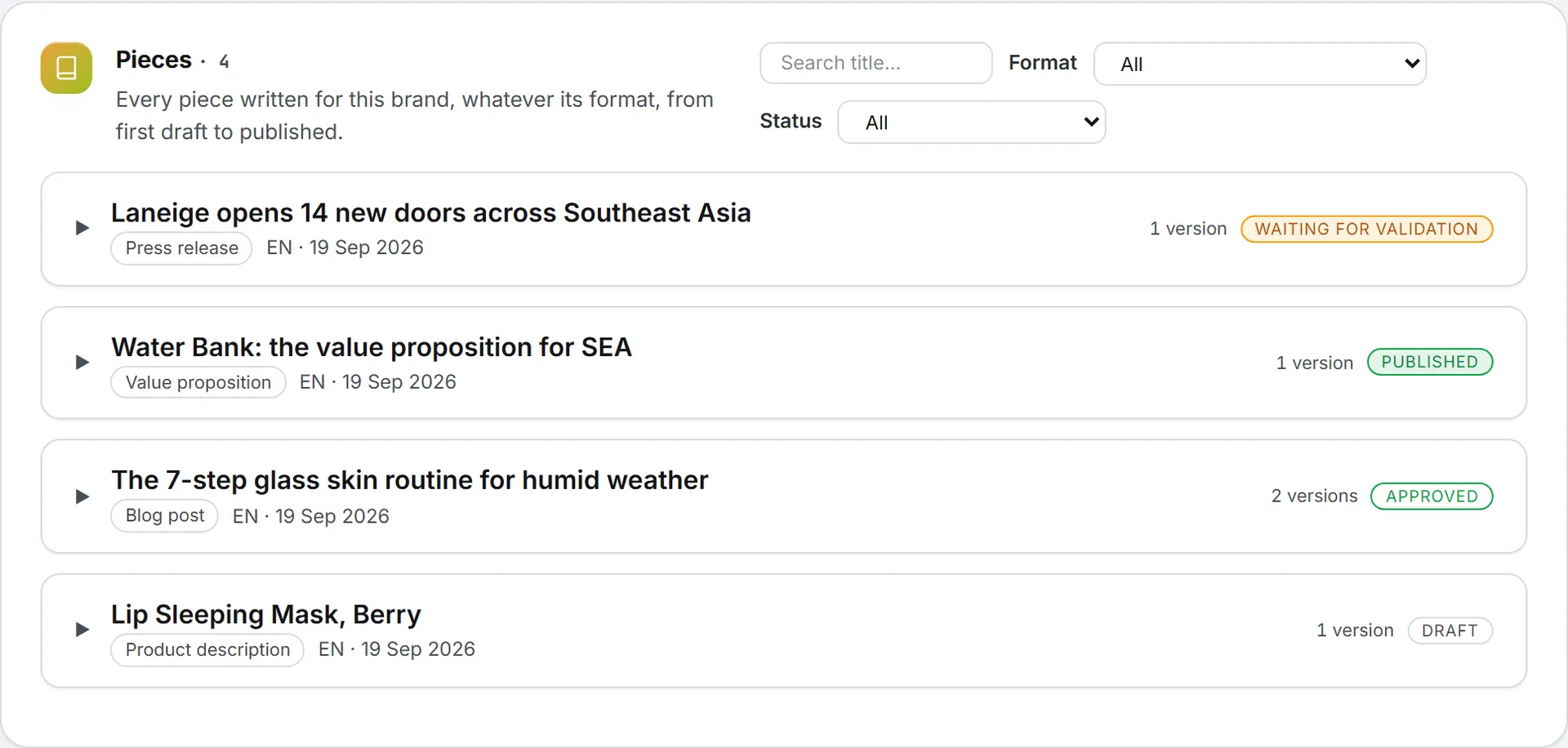Open title The 7-step glass skin routine for humid weather
This screenshot has height=748, width=1568.
coord(410,480)
